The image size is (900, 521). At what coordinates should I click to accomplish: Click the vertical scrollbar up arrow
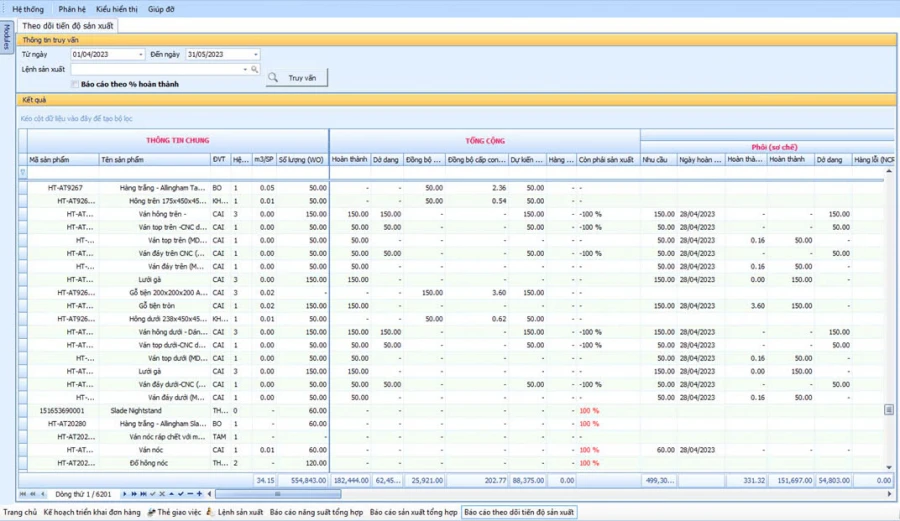click(x=889, y=172)
